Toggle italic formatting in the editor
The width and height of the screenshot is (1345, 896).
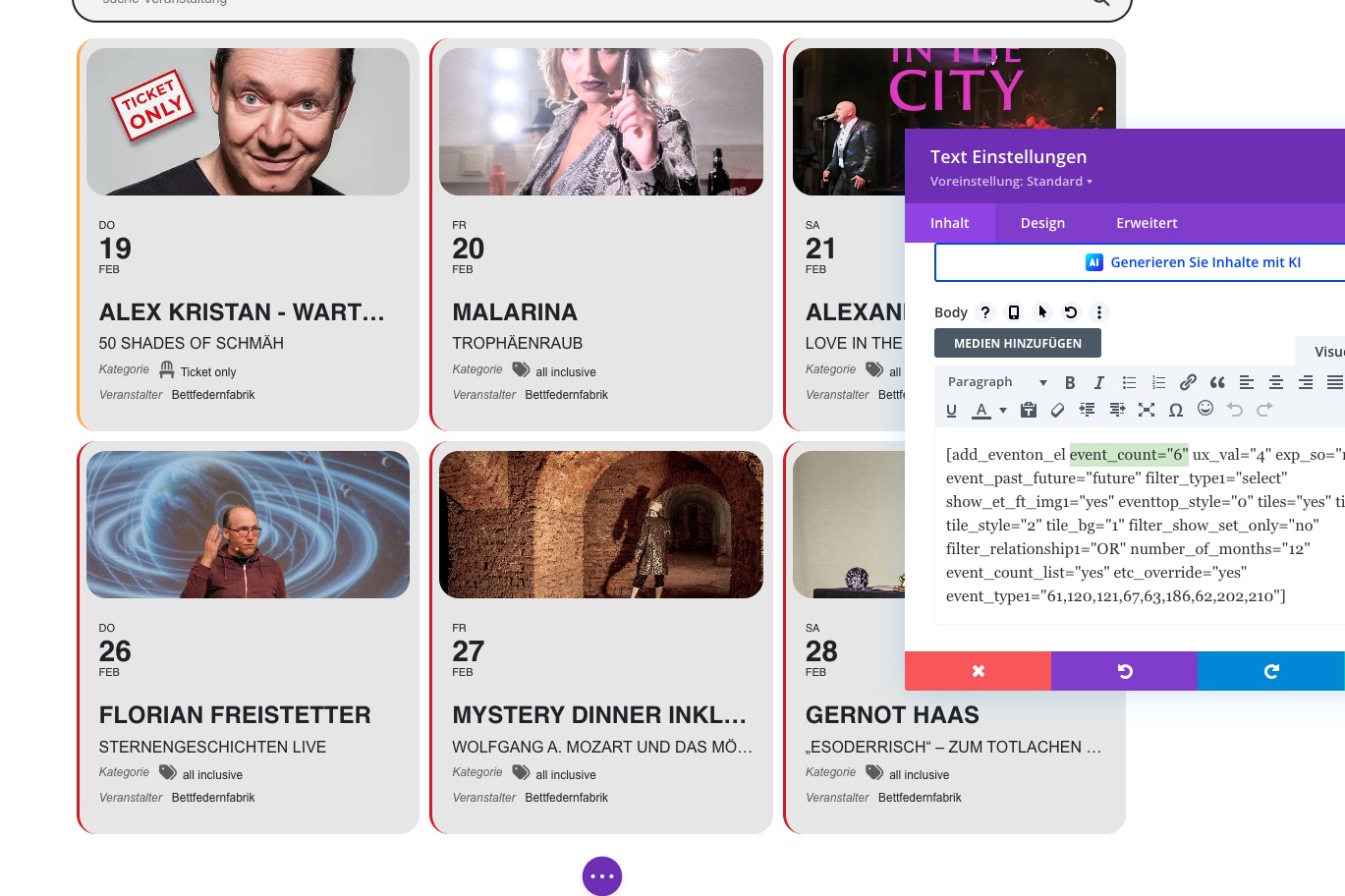(x=1099, y=382)
